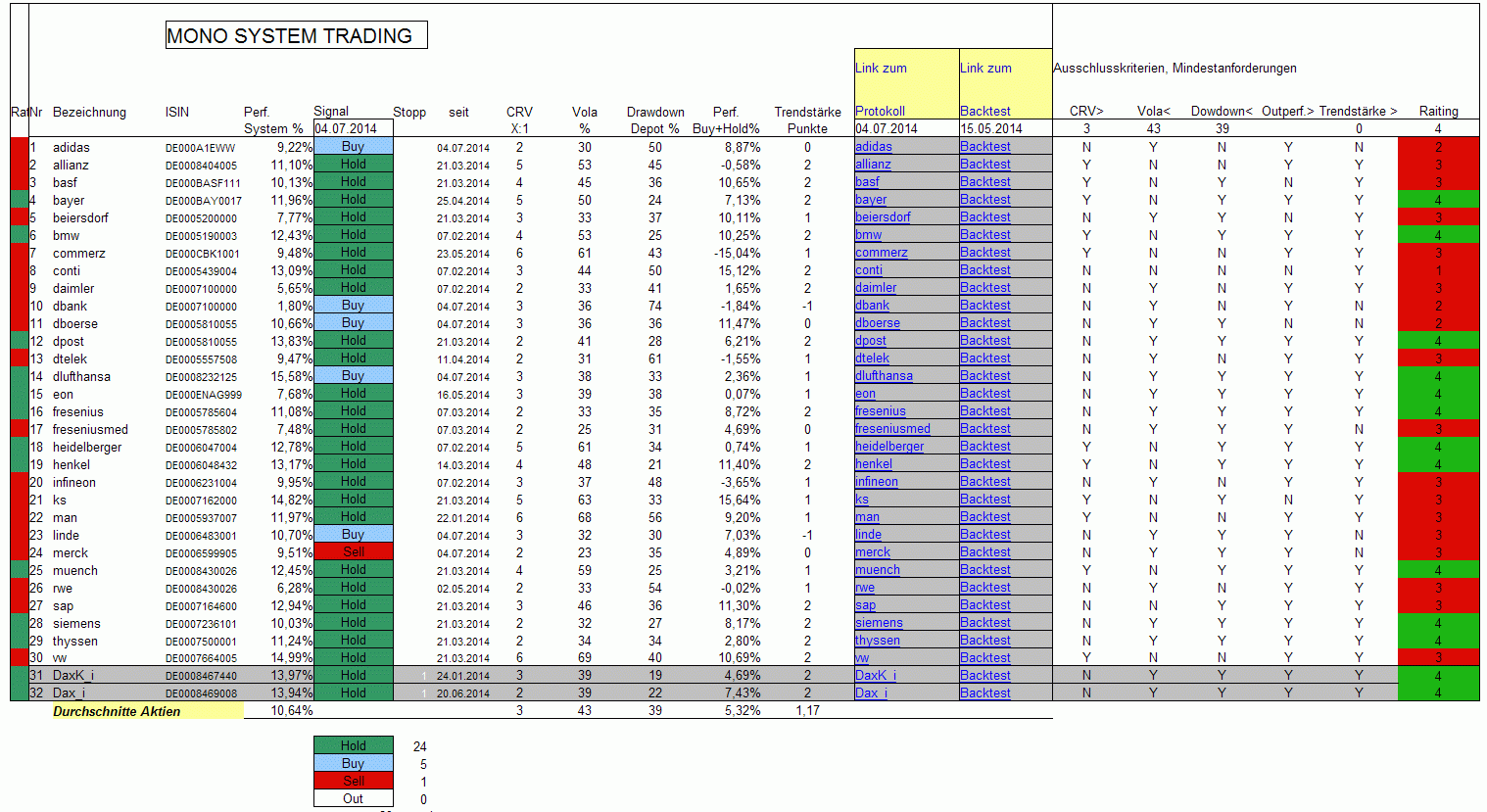Click the date cell "23.05.2014" for commerz
1487x812 pixels.
(463, 254)
